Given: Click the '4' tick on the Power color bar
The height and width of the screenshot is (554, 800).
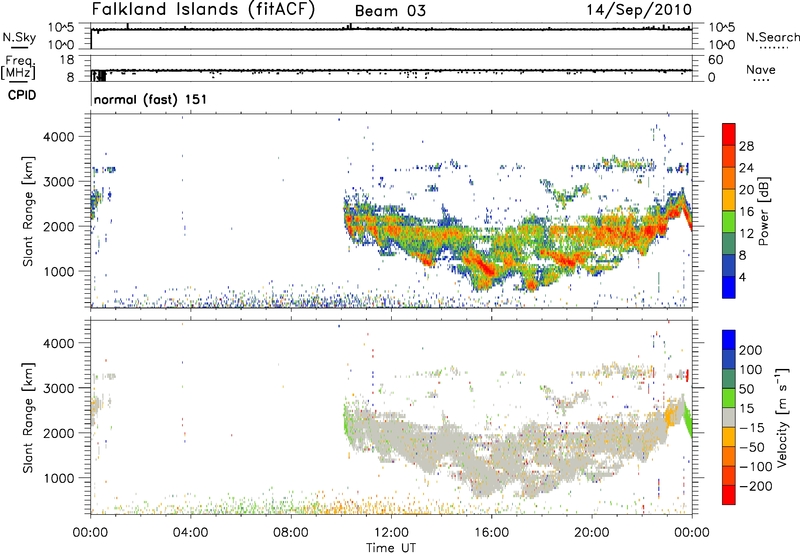Looking at the screenshot, I should (742, 277).
